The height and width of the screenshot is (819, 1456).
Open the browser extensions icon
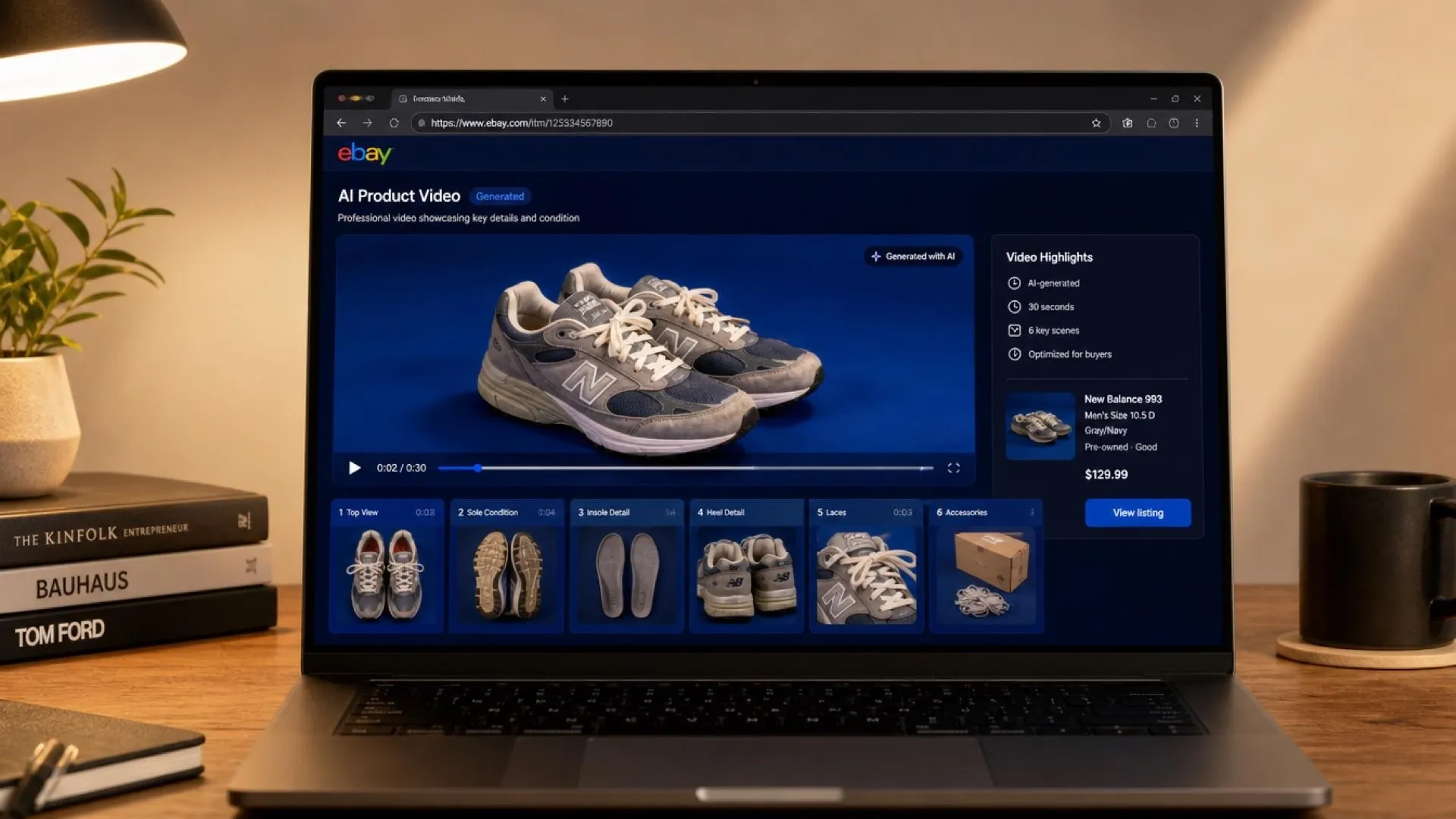pos(1128,123)
